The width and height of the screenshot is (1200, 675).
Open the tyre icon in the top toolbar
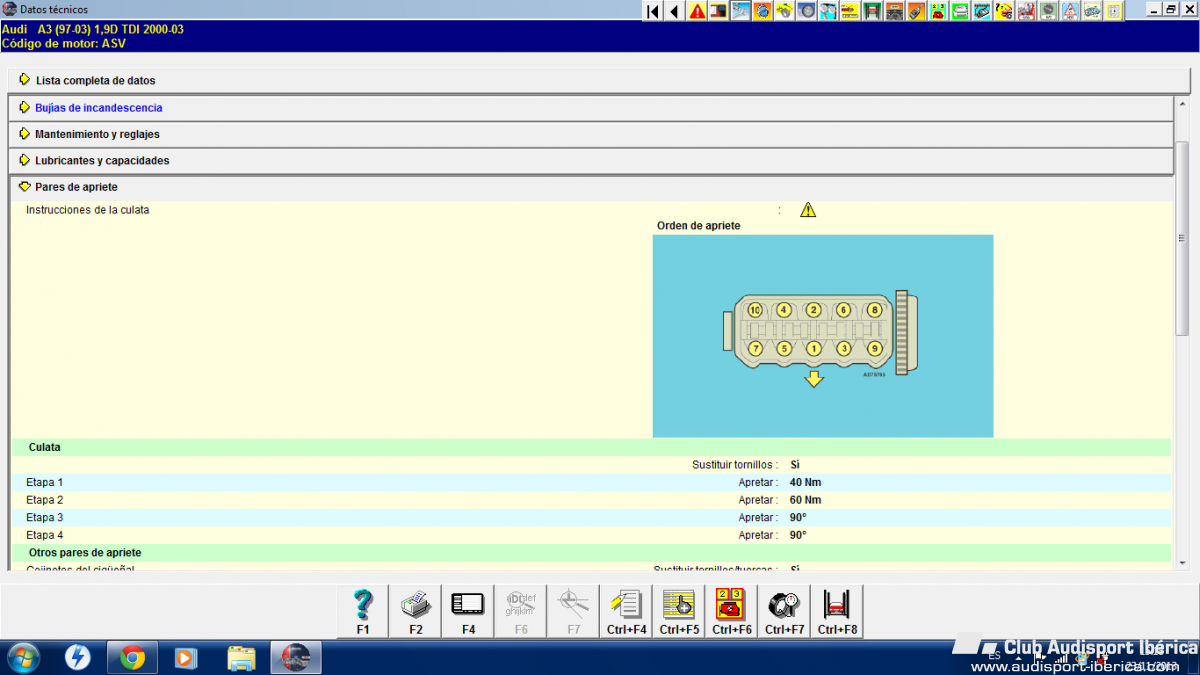[806, 11]
